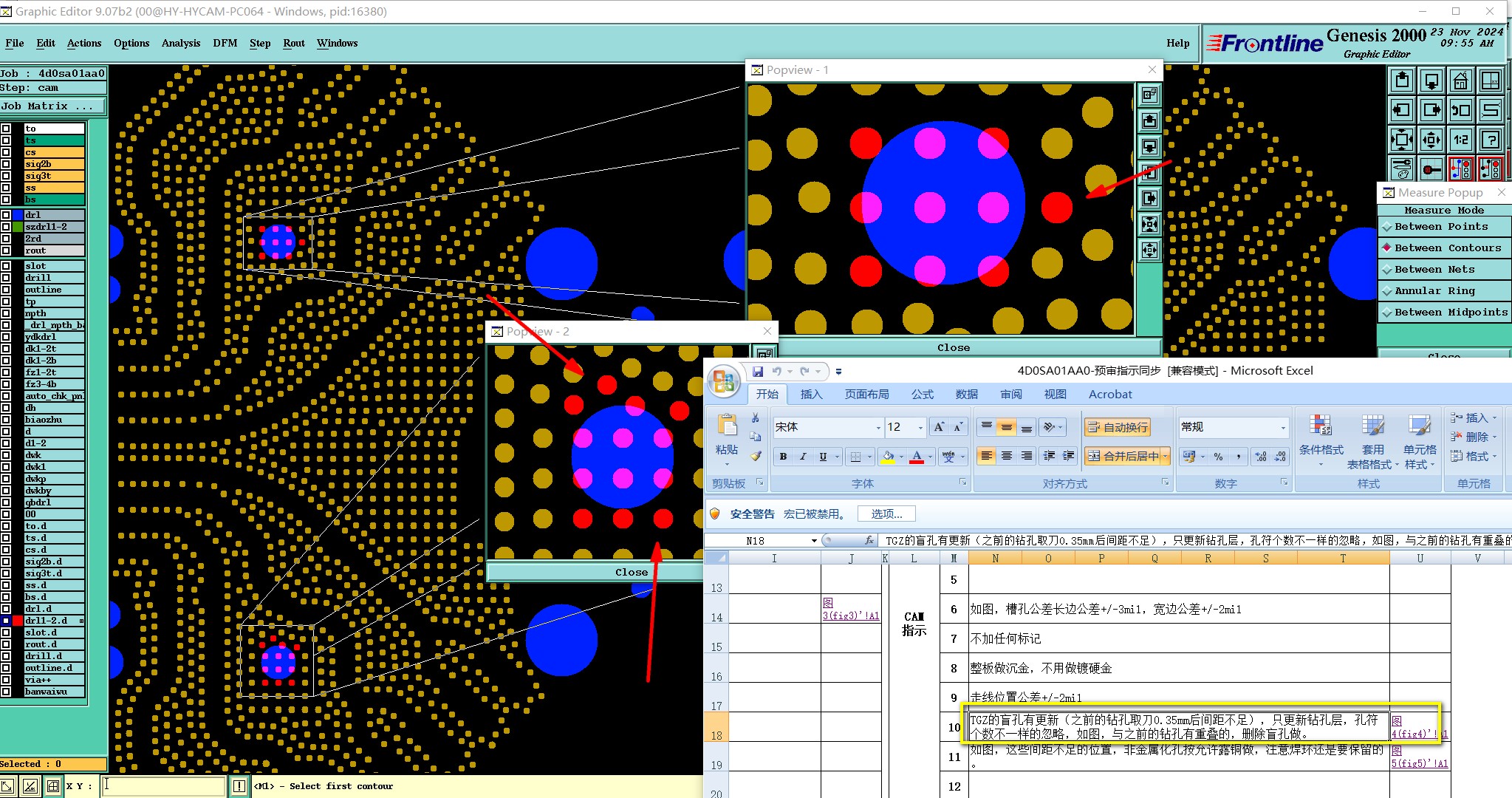Switch to the 公式 ribbon tab
Screen dimensions: 1512x798
[922, 395]
